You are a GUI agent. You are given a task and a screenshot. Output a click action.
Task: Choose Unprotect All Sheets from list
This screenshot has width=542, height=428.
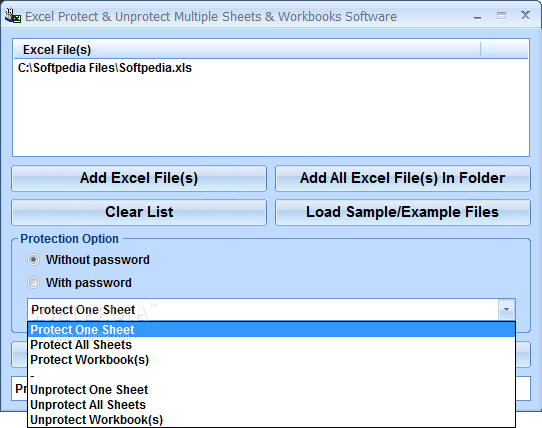tap(271, 404)
